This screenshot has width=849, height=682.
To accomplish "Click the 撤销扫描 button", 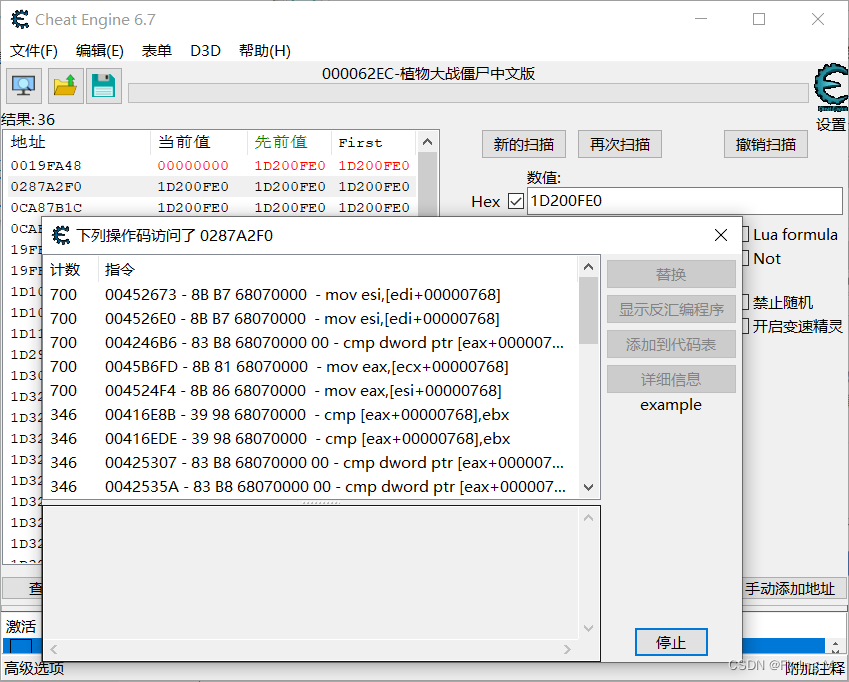I will pyautogui.click(x=766, y=145).
